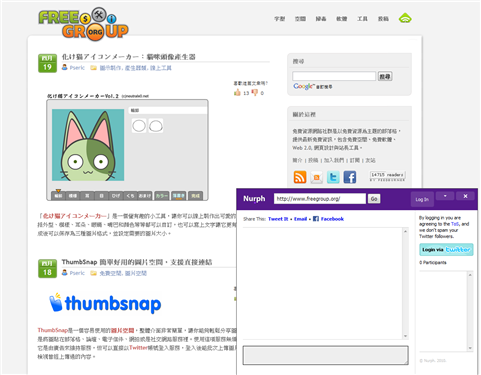This screenshot has width=481, height=375.
Task: Open the Nurph panel dropdown arrow
Action: pyautogui.click(x=445, y=196)
